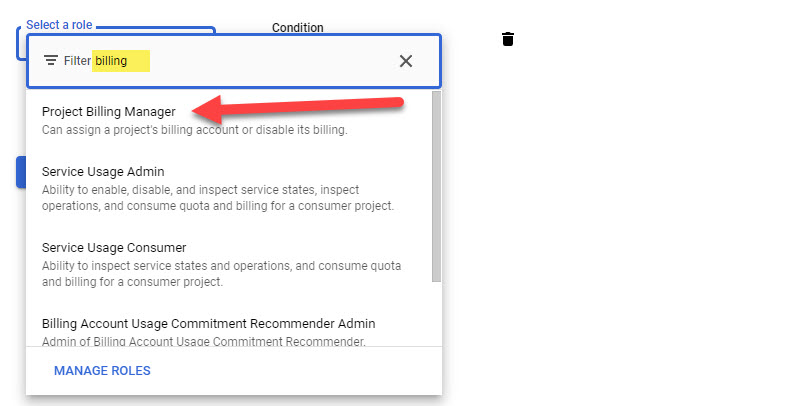796x406 pixels.
Task: Pick the Service Usage Consumer role
Action: click(x=114, y=247)
